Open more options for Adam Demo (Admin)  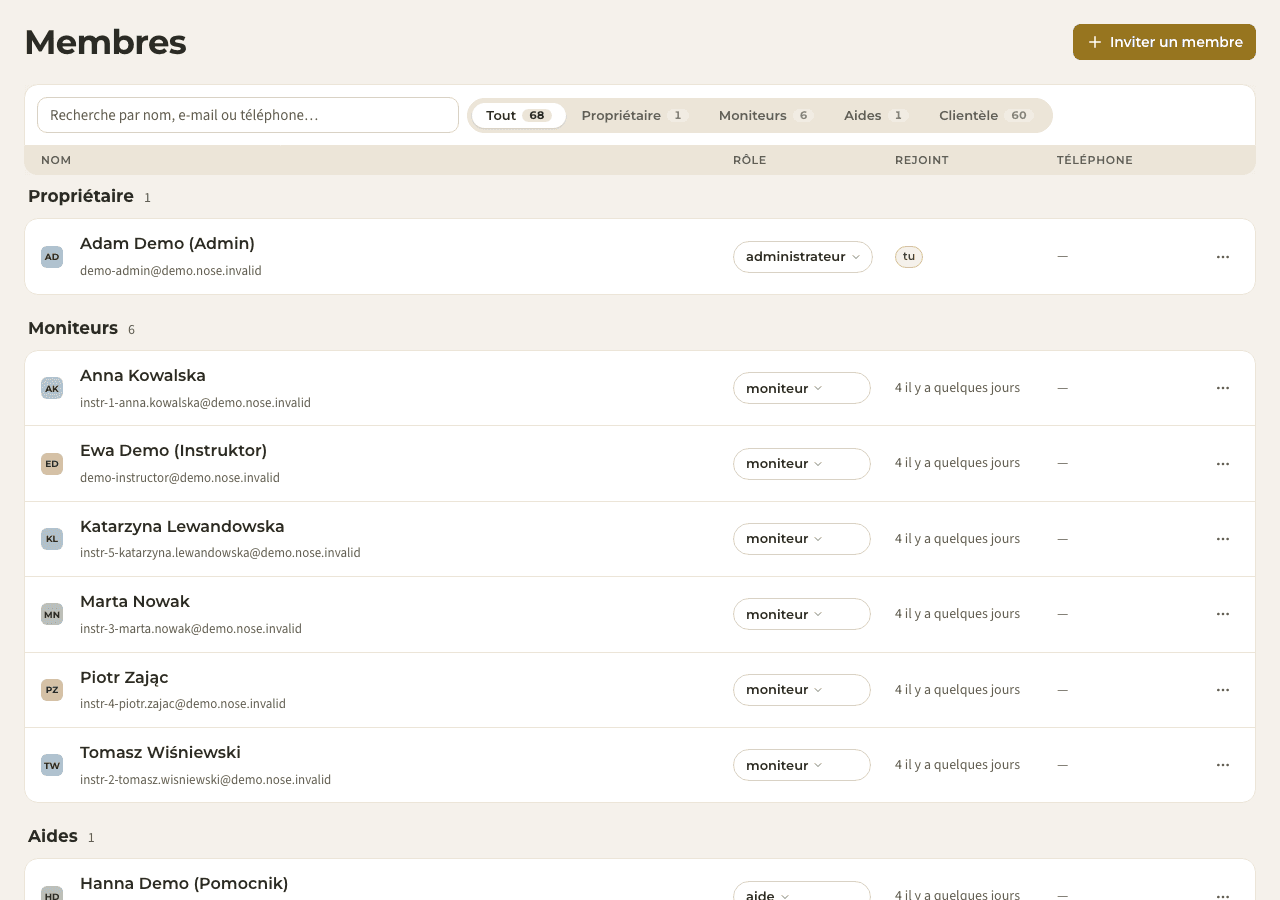1222,257
